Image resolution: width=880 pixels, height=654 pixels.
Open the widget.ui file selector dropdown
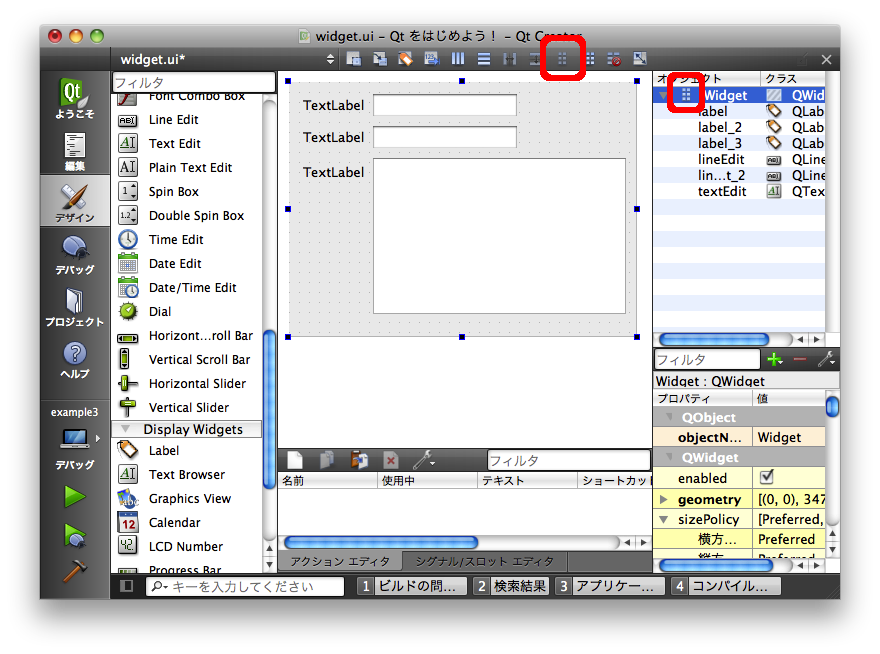coord(331,60)
